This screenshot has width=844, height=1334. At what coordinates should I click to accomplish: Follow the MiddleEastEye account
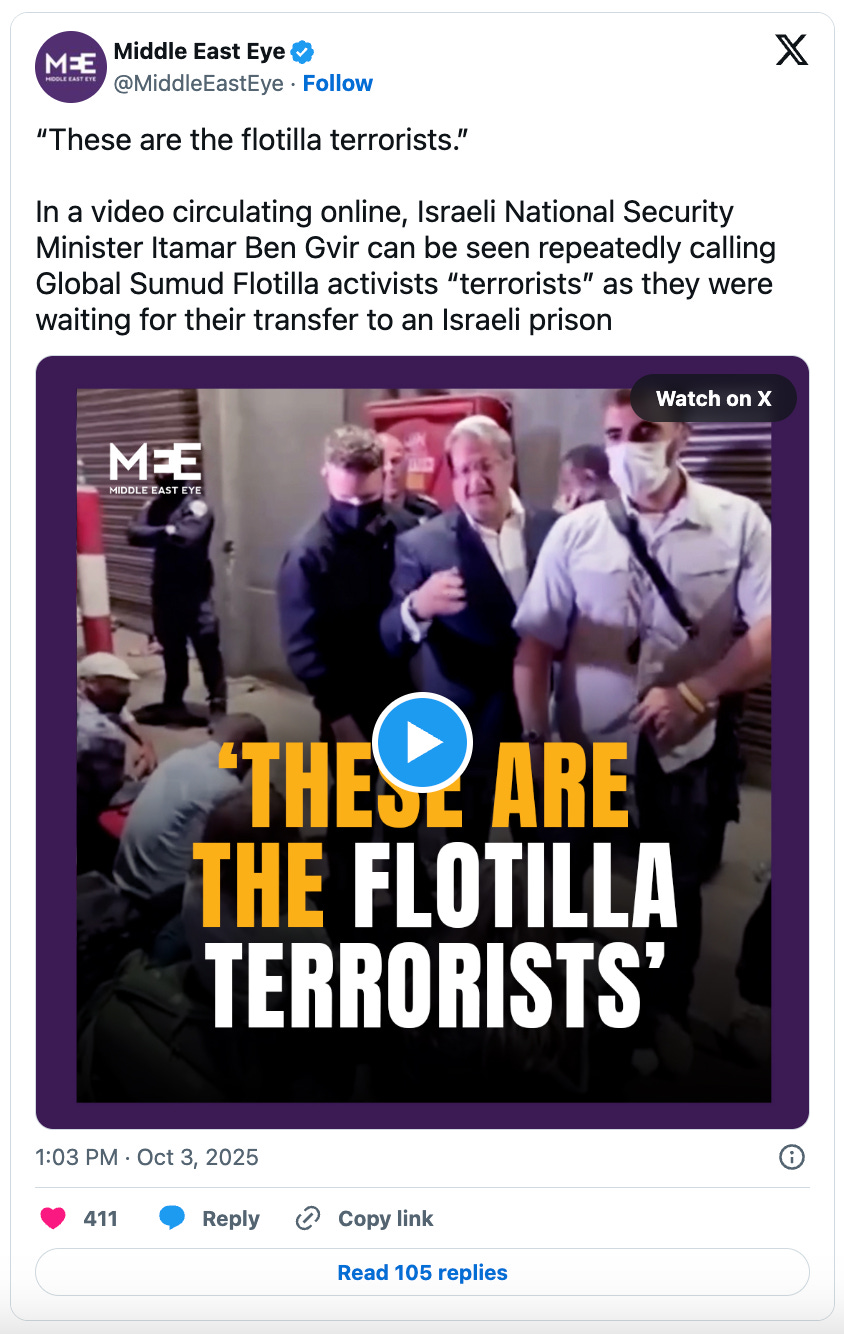click(338, 83)
